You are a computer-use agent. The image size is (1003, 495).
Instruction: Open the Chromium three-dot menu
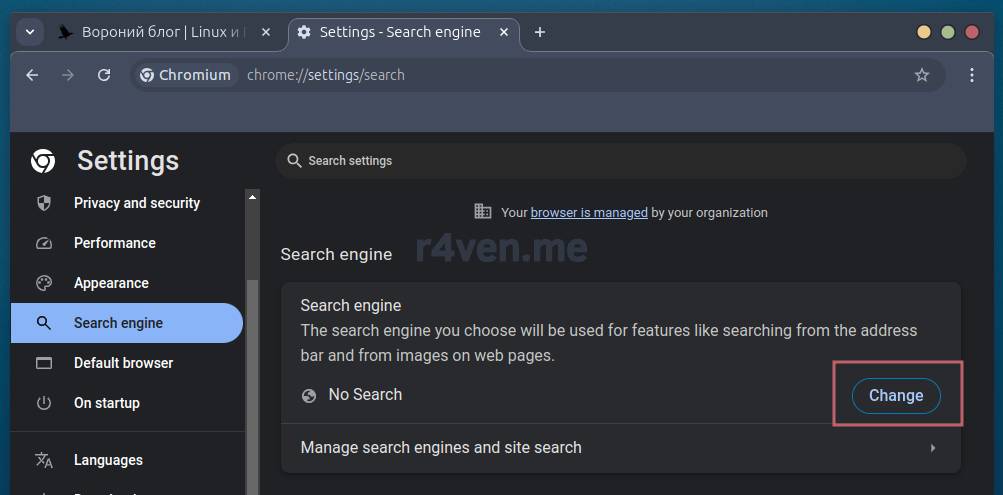(972, 75)
